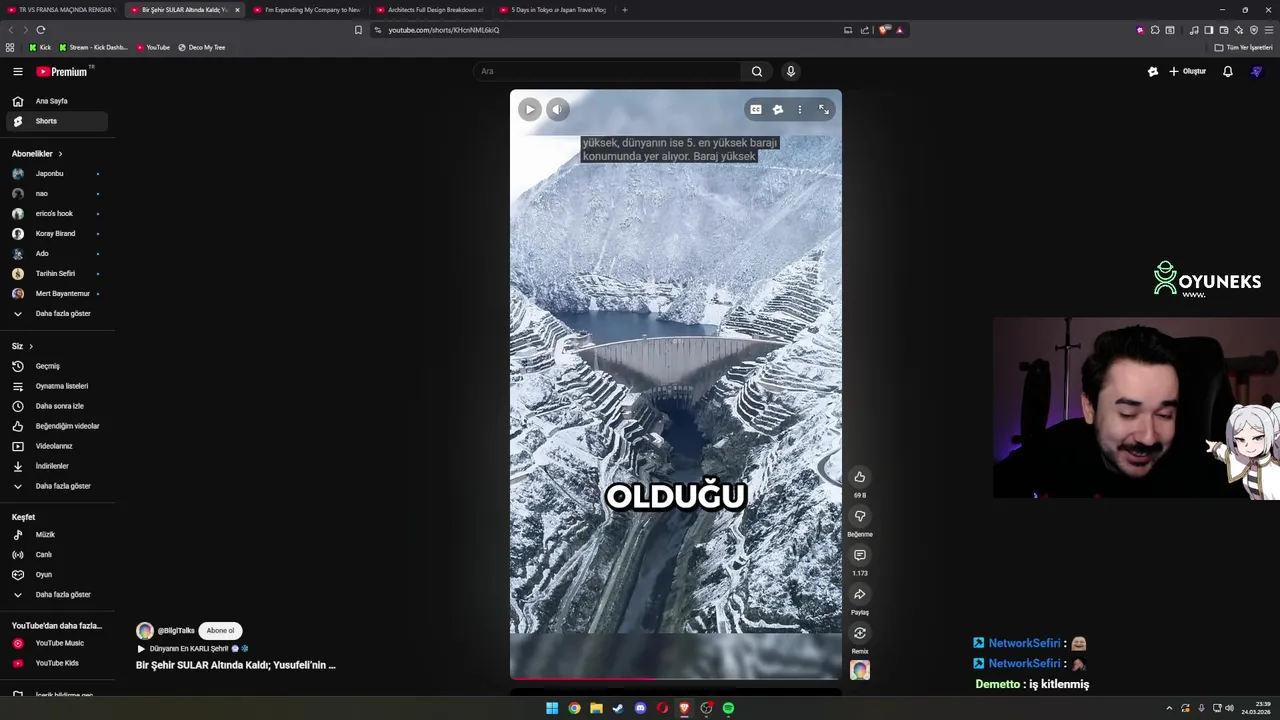Open the account avatar menu
This screenshot has width=1280, height=720.
(1257, 71)
